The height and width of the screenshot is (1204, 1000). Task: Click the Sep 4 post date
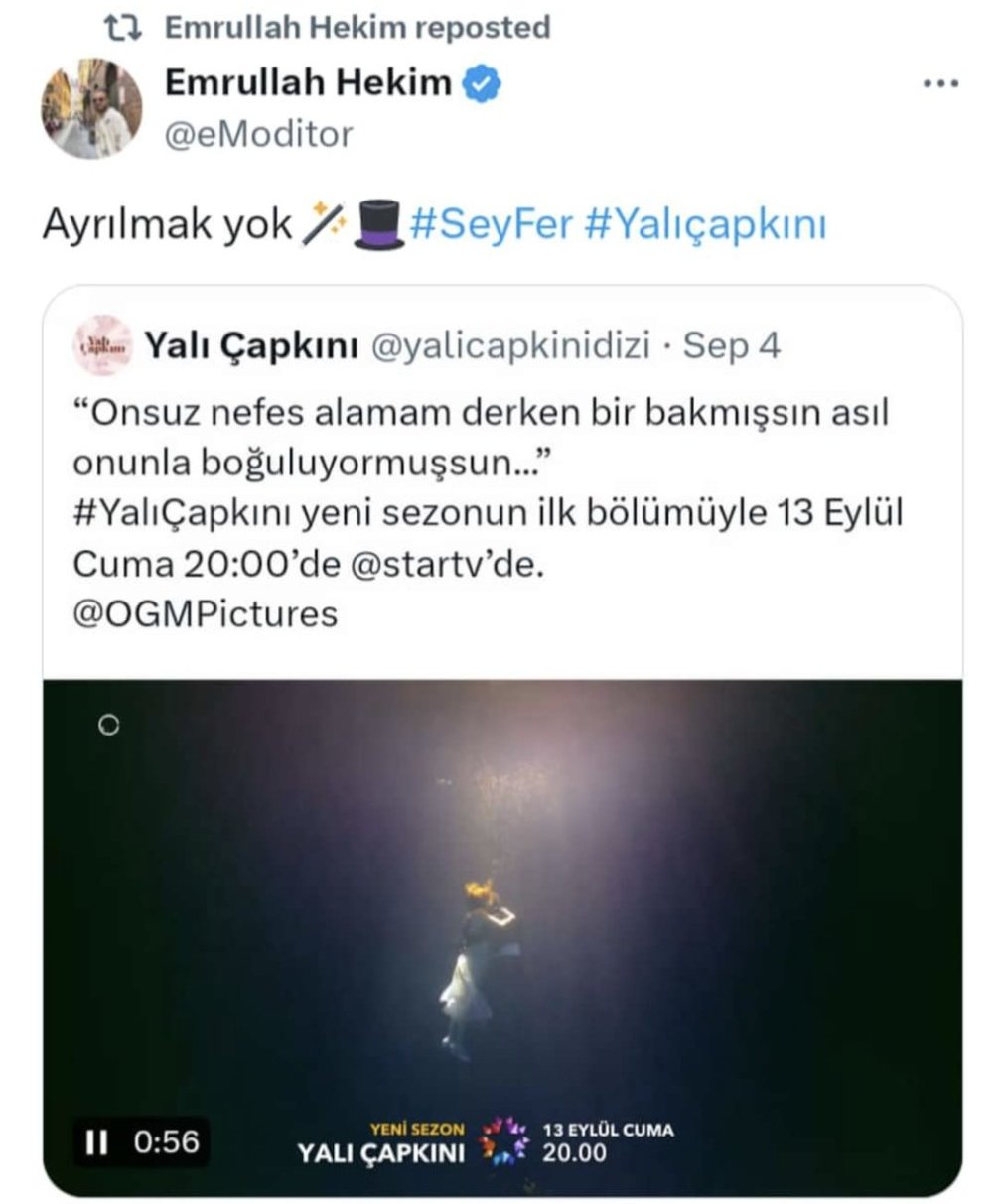[x=732, y=346]
